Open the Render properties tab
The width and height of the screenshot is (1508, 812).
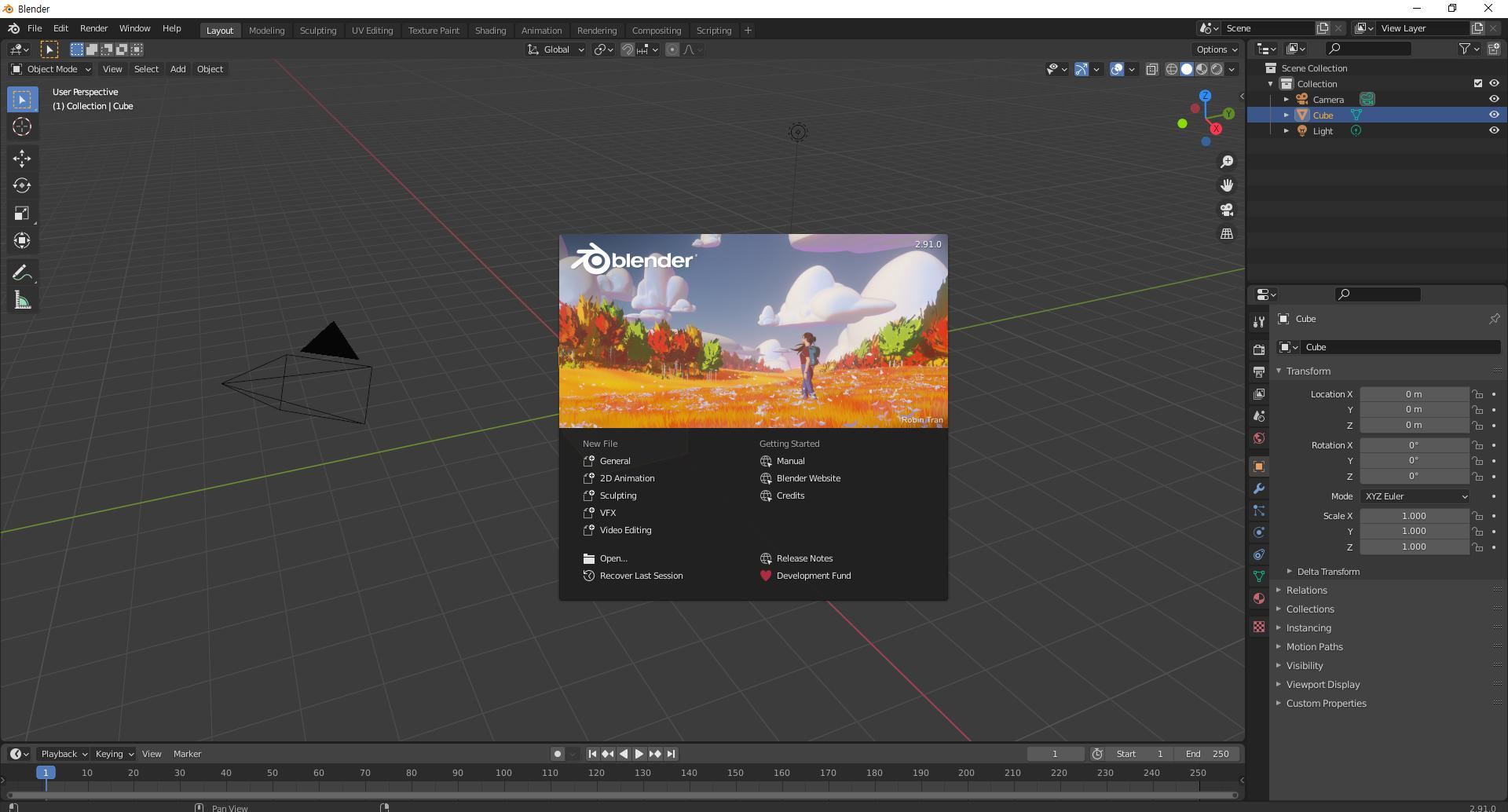coord(1259,349)
